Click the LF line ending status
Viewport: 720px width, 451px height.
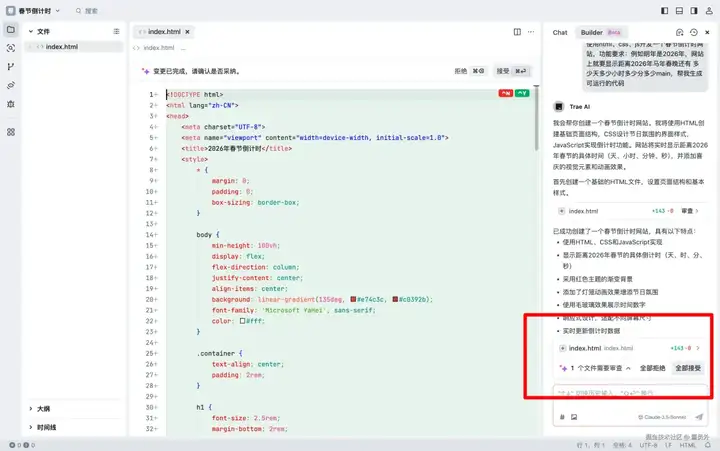point(668,445)
